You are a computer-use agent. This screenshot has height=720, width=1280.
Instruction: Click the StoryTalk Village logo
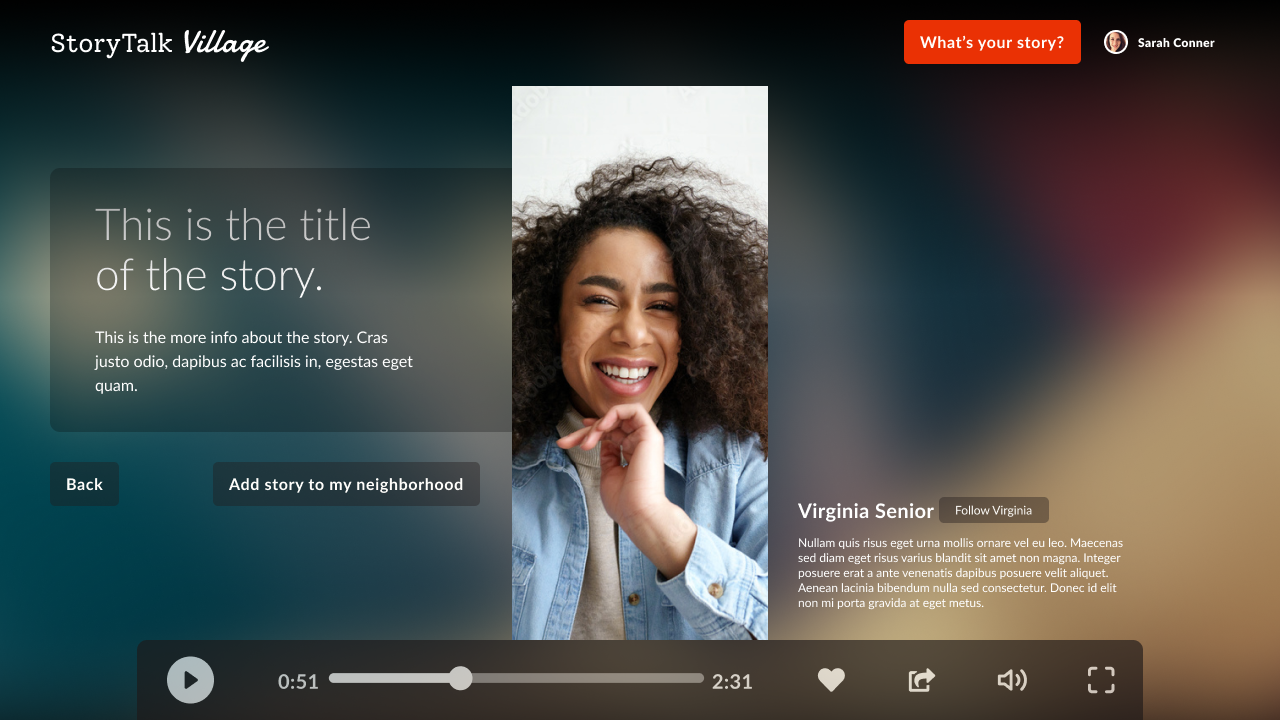(160, 43)
